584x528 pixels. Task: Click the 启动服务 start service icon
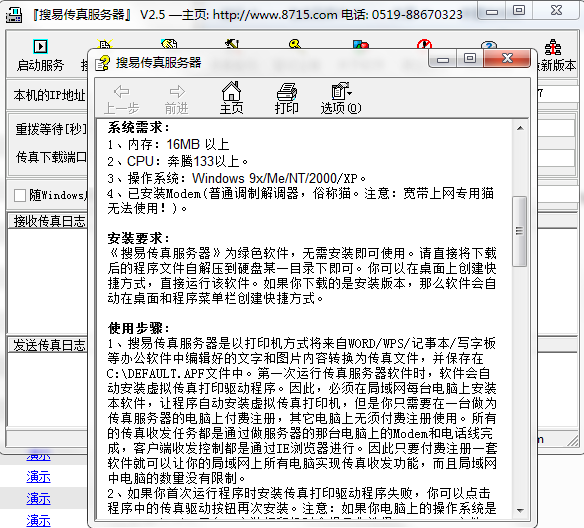[40, 47]
